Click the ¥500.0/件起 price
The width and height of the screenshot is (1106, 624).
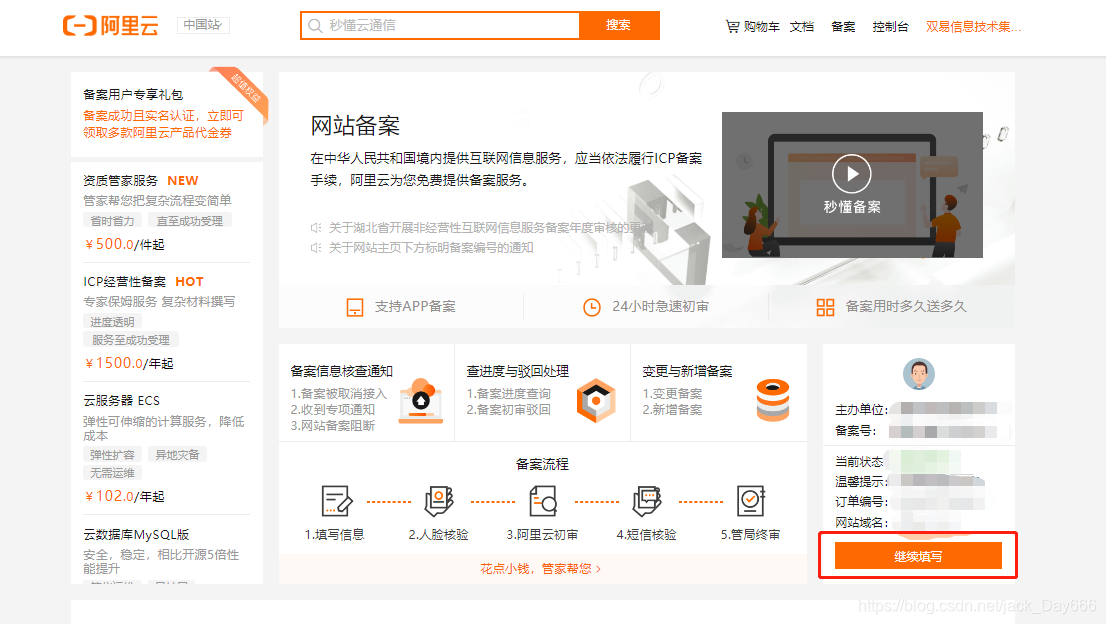click(124, 244)
